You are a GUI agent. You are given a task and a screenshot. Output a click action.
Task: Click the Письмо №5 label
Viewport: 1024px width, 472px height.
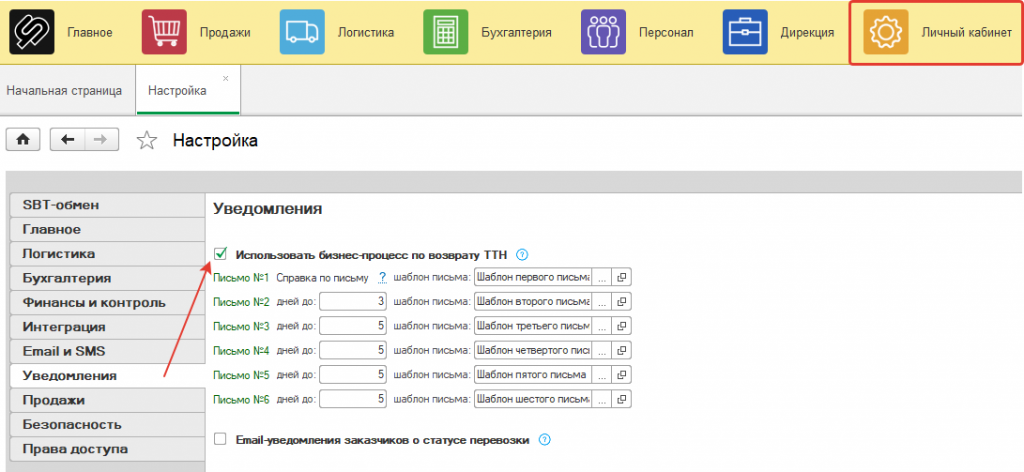click(x=242, y=375)
